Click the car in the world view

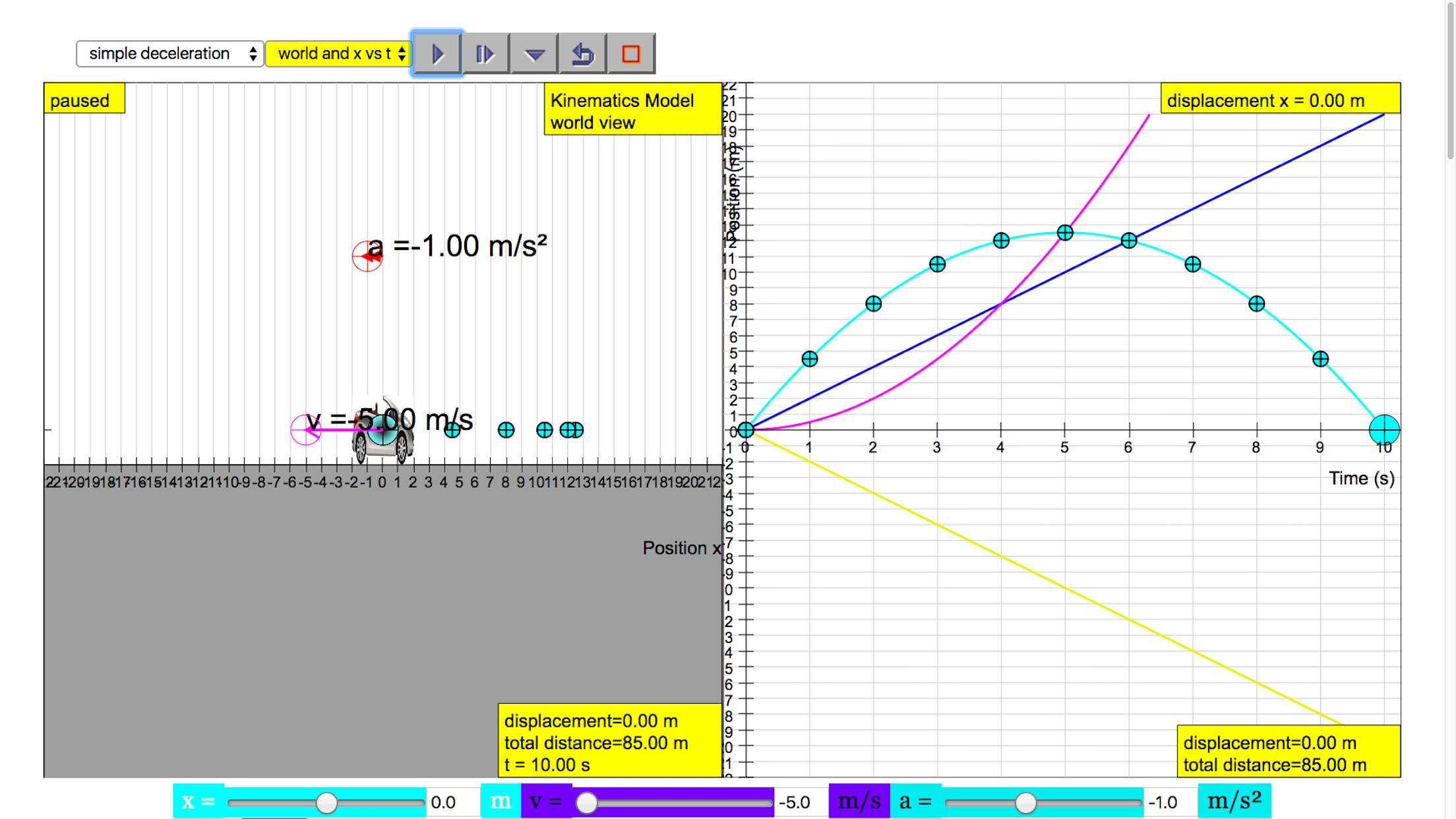[382, 431]
